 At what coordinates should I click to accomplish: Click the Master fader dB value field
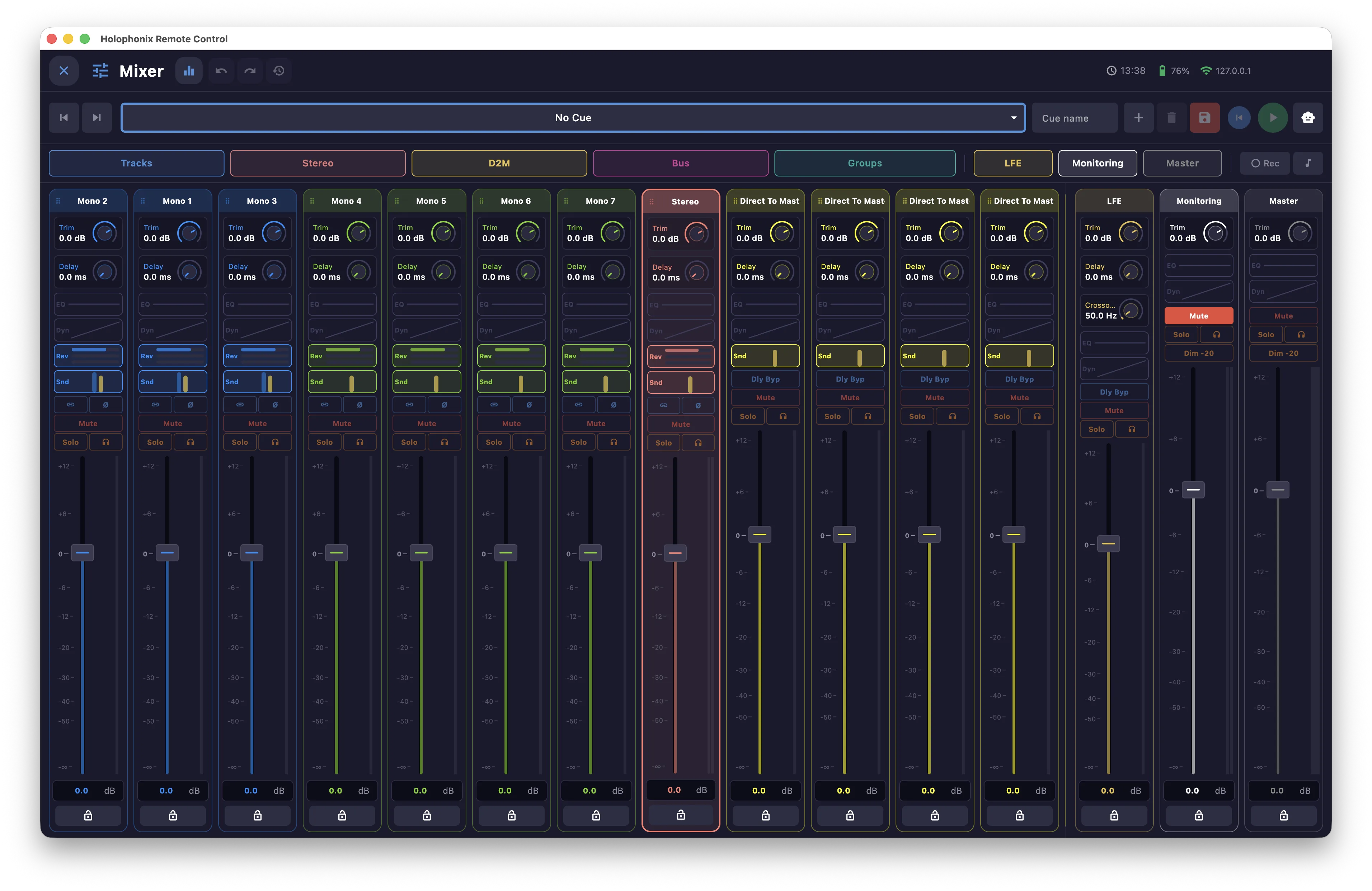click(1284, 791)
